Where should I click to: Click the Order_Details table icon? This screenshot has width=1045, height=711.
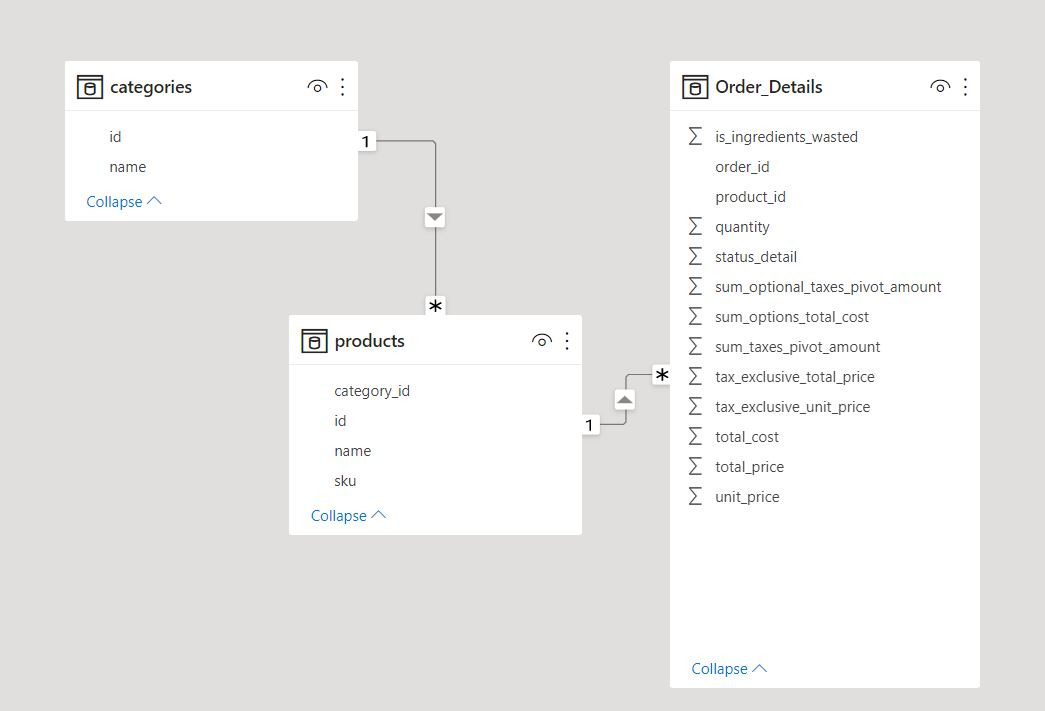tap(695, 87)
